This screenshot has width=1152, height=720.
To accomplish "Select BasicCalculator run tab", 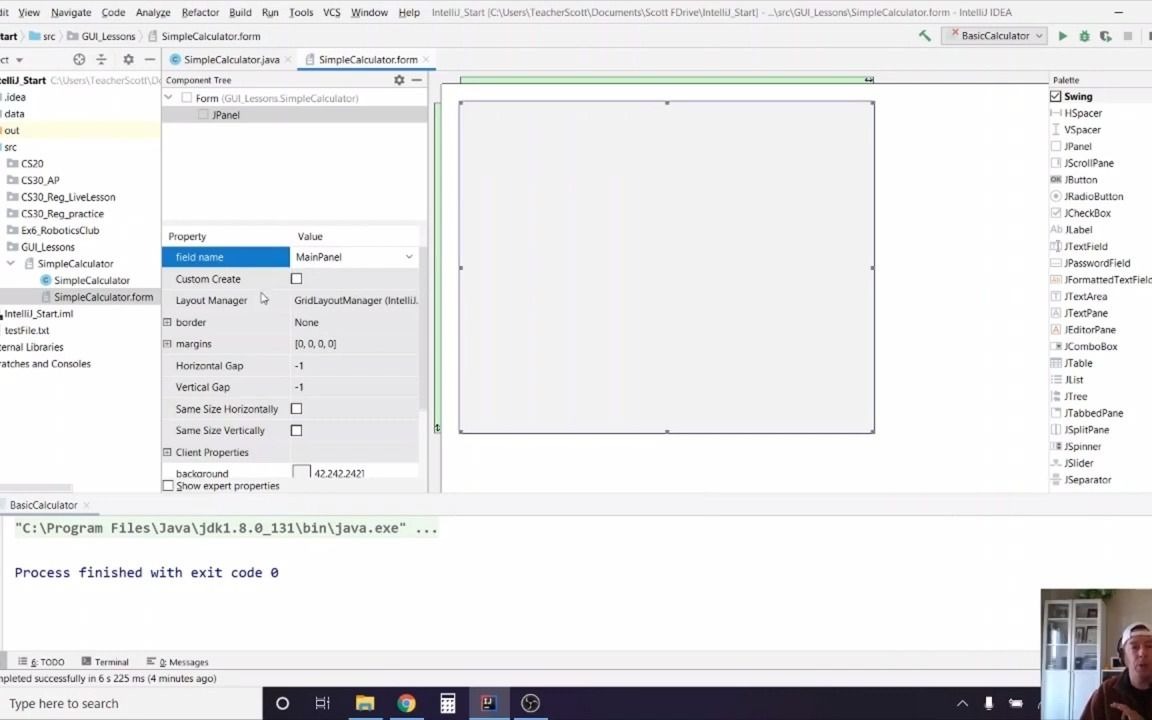I will (43, 505).
